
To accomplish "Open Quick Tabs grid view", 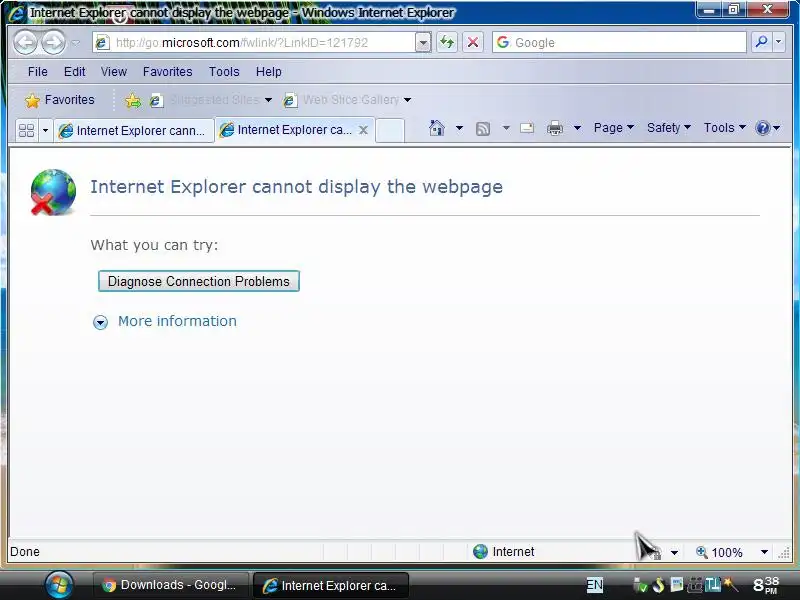I will tap(26, 131).
